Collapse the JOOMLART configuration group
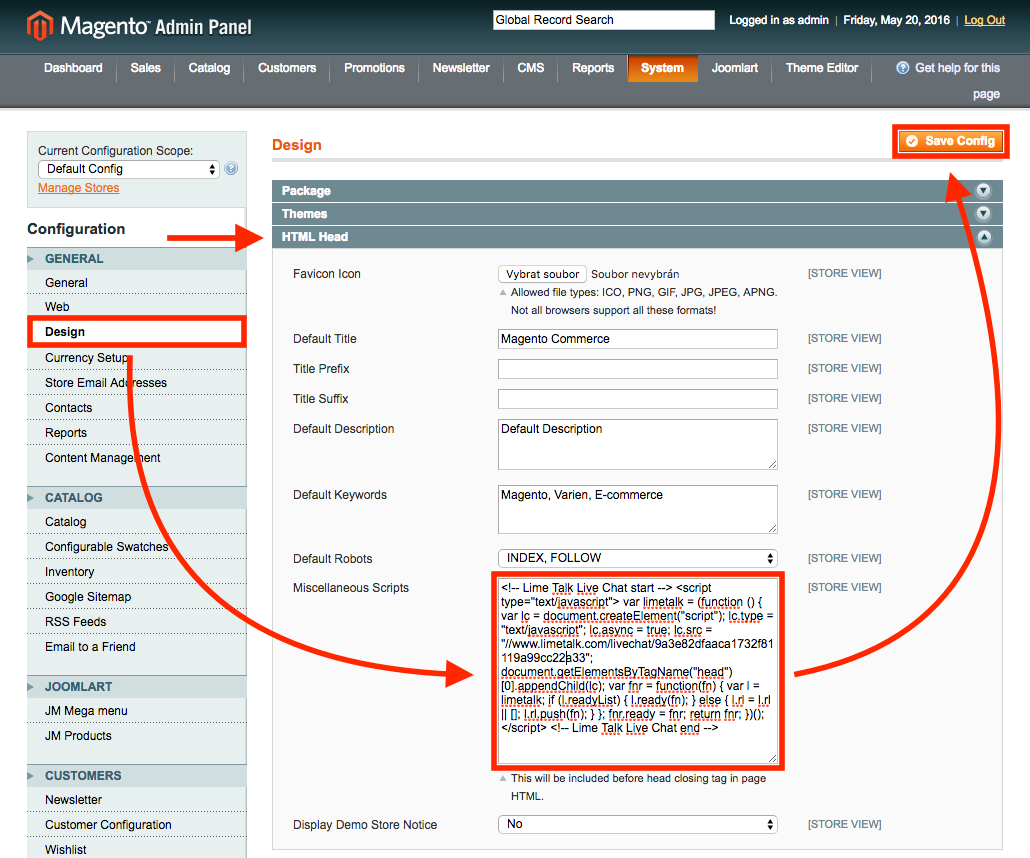The image size is (1030, 858). pyautogui.click(x=137, y=687)
